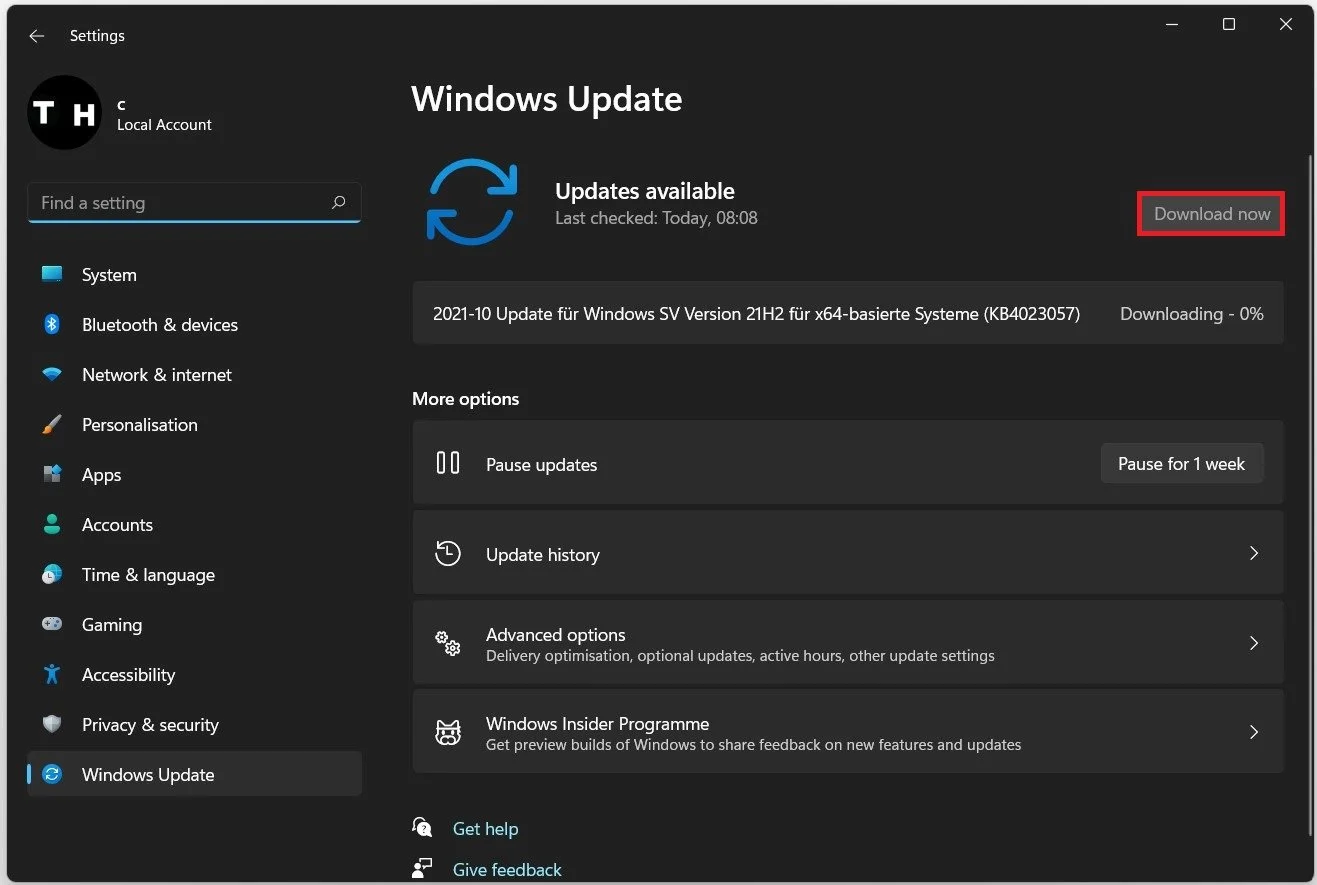Click the Update history clock icon
This screenshot has height=885, width=1317.
coord(448,553)
